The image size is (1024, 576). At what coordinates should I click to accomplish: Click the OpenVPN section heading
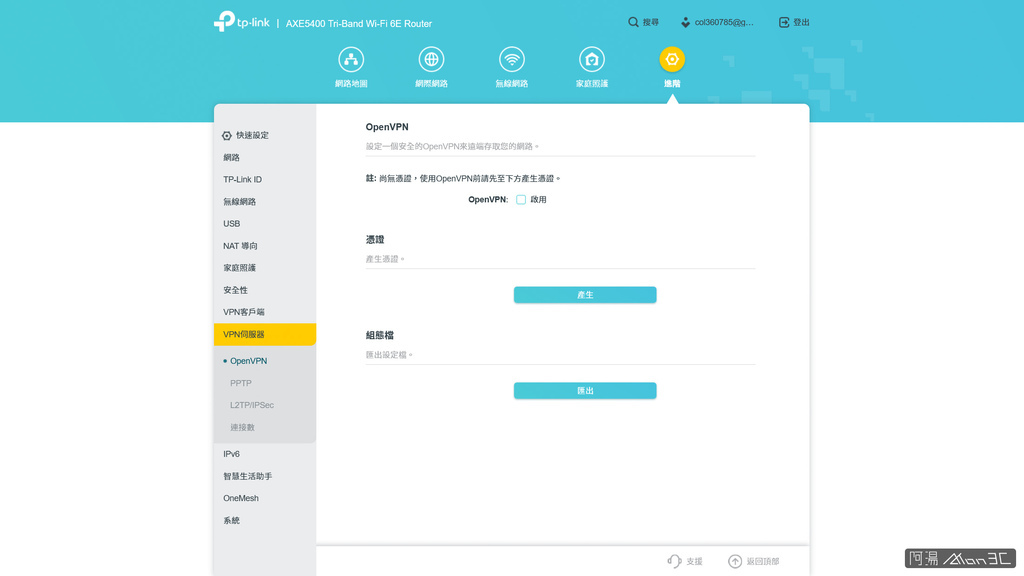[x=387, y=127]
